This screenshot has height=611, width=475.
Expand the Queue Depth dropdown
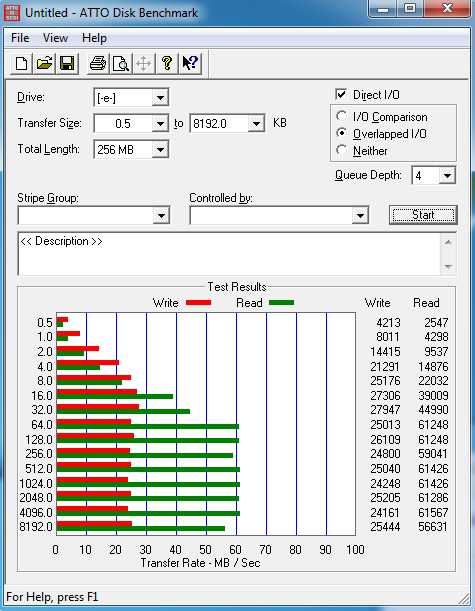(447, 176)
